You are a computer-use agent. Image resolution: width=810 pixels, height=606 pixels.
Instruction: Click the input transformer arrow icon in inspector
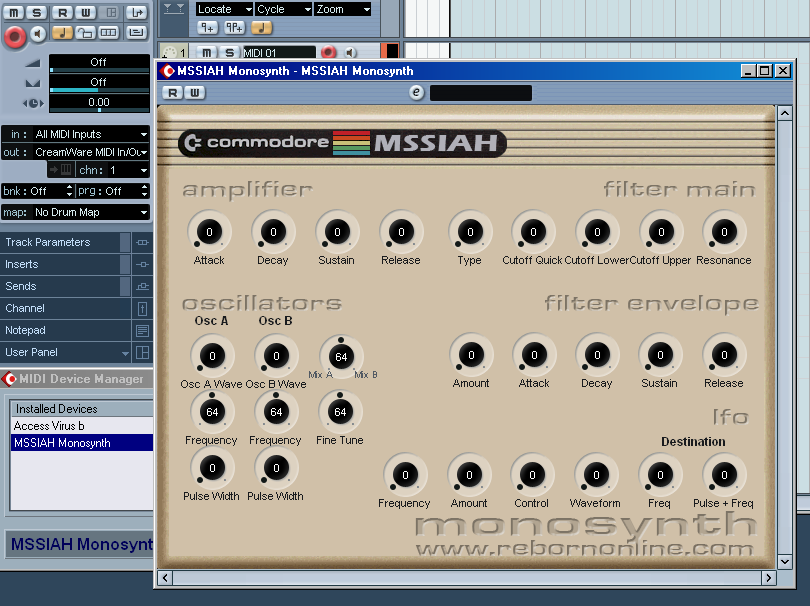137,12
